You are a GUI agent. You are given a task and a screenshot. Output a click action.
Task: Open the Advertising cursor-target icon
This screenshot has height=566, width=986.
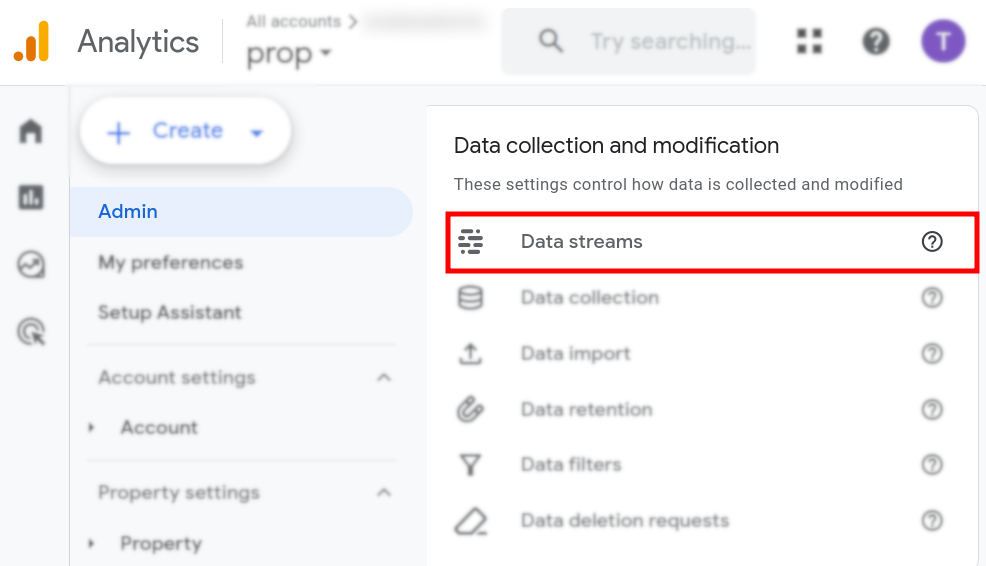[31, 331]
